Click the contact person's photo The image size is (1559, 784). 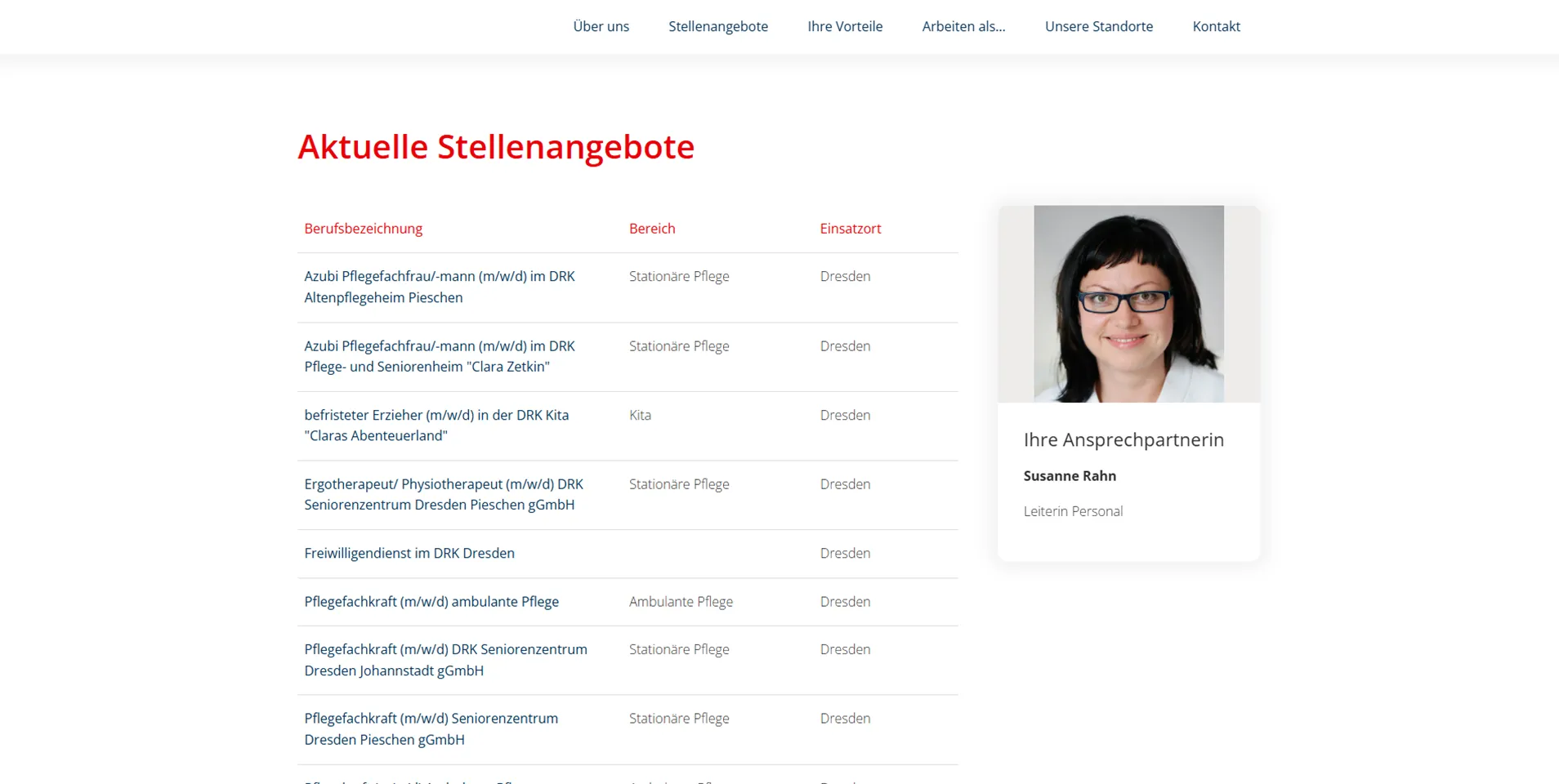(1128, 304)
